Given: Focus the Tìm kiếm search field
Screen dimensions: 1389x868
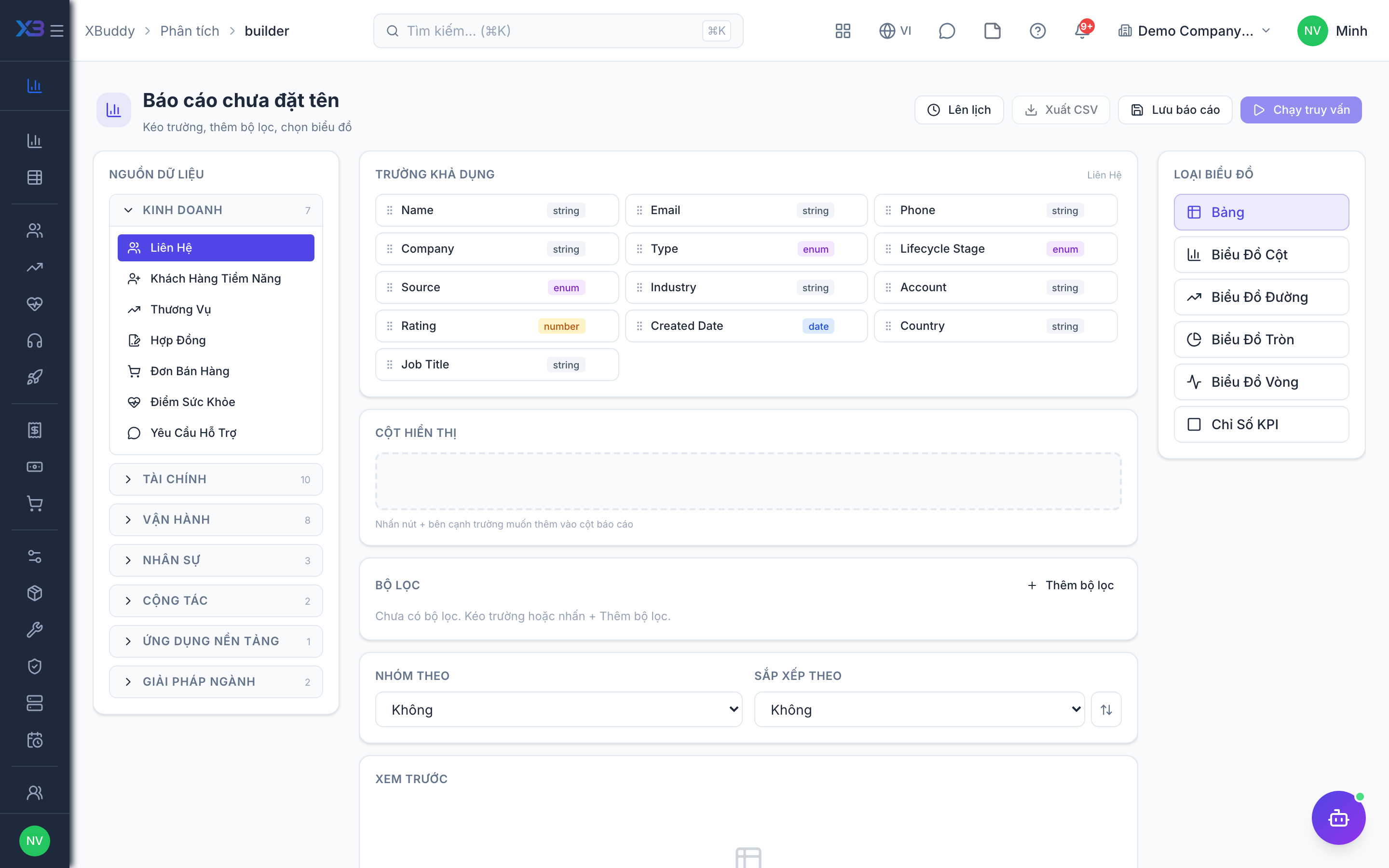Looking at the screenshot, I should (x=558, y=31).
